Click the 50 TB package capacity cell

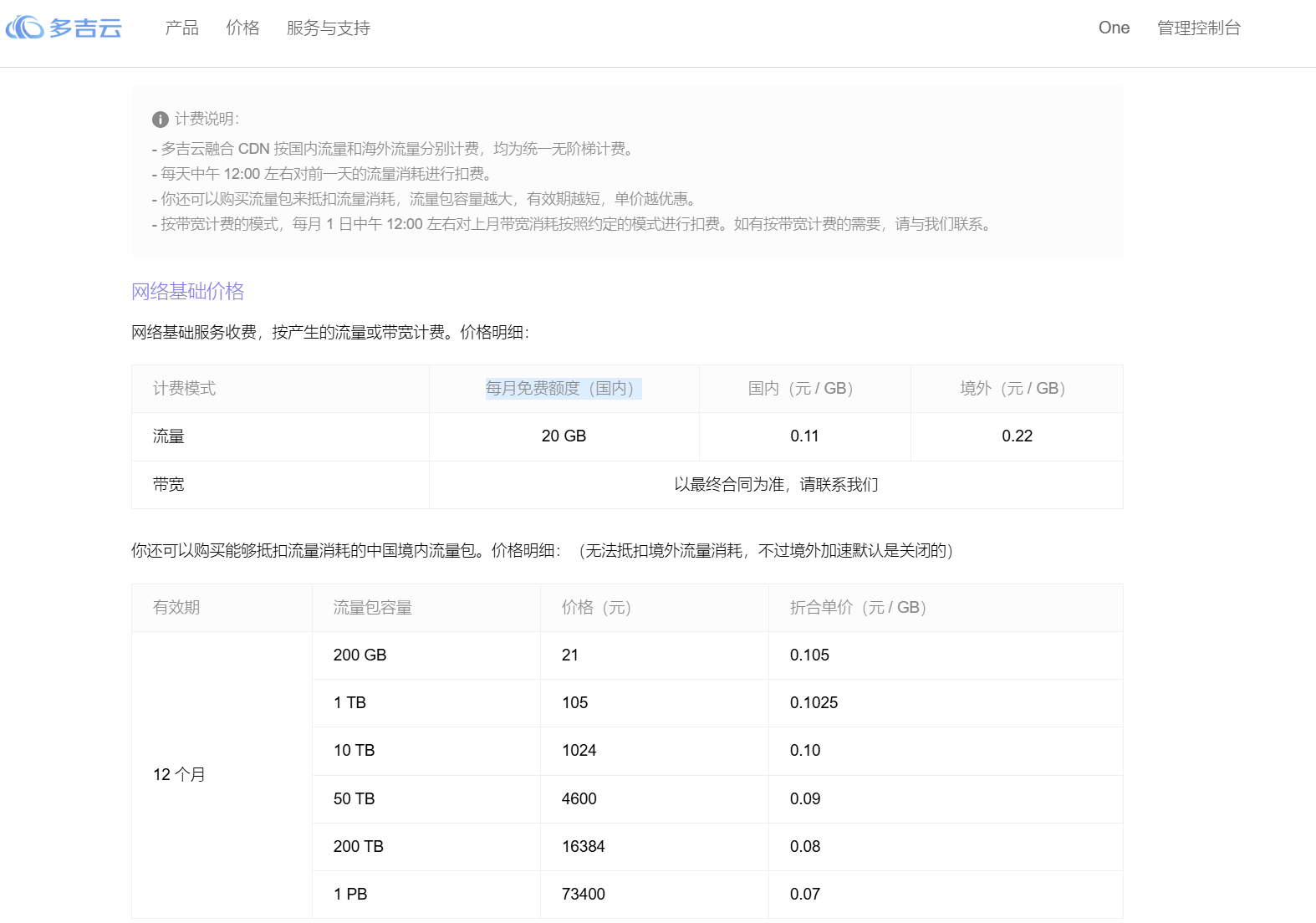[x=426, y=799]
